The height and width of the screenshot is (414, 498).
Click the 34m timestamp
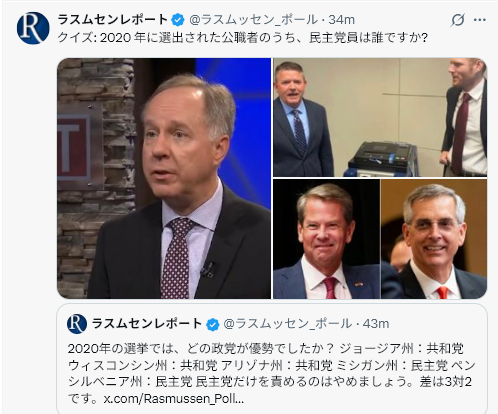[x=342, y=20]
